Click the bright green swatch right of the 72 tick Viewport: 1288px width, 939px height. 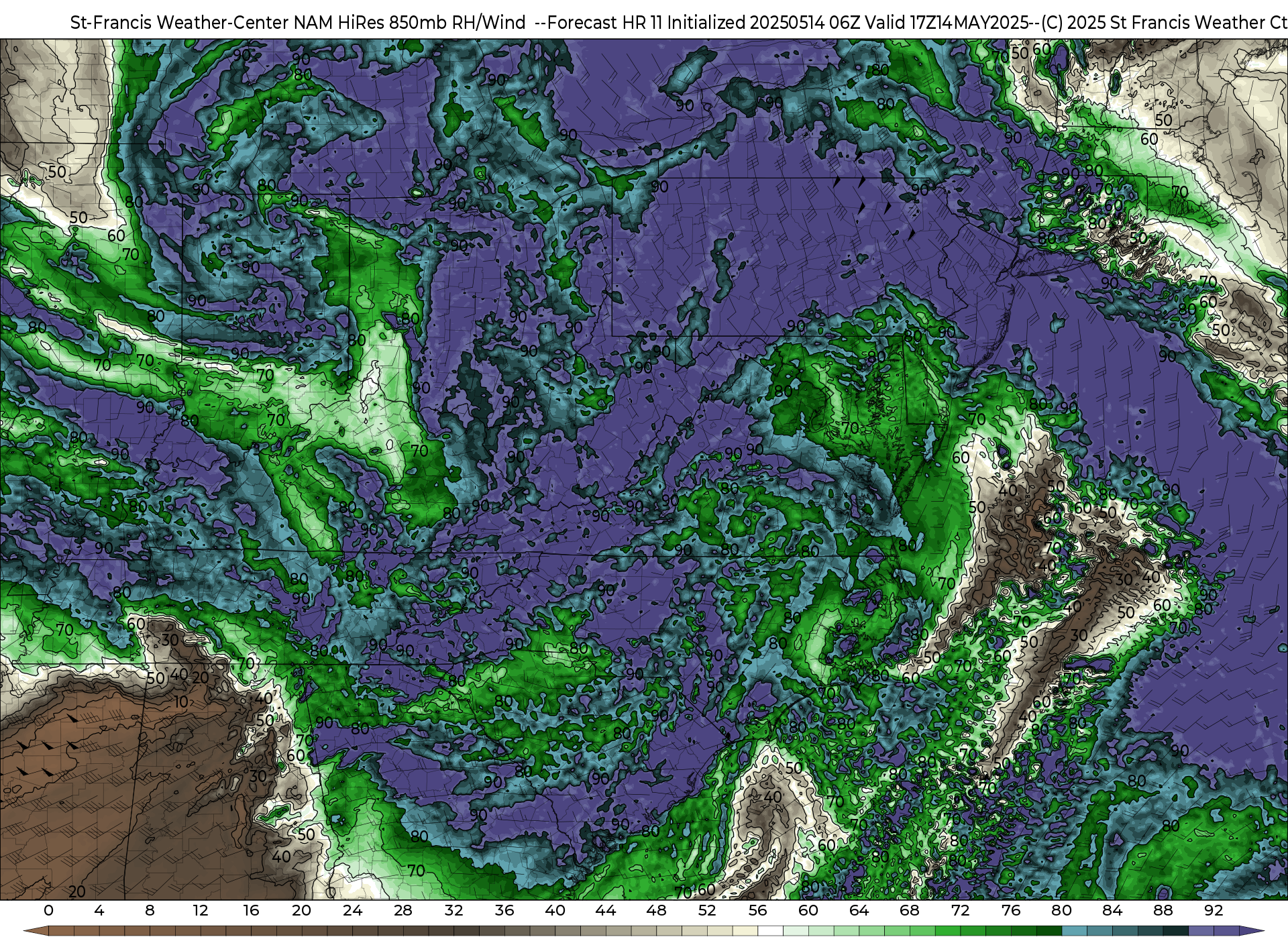(x=973, y=931)
